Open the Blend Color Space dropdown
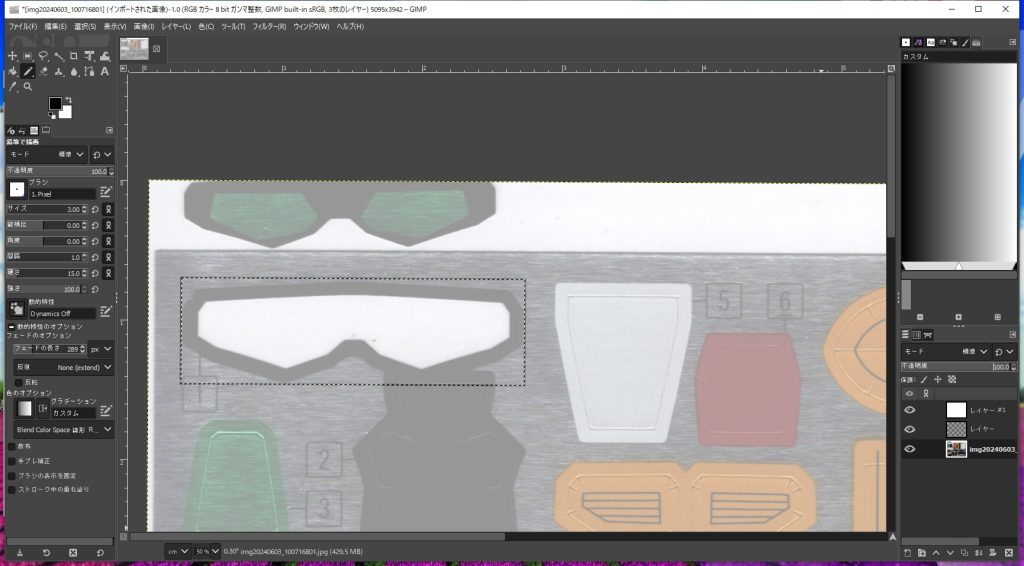The width and height of the screenshot is (1024, 566). click(62, 430)
